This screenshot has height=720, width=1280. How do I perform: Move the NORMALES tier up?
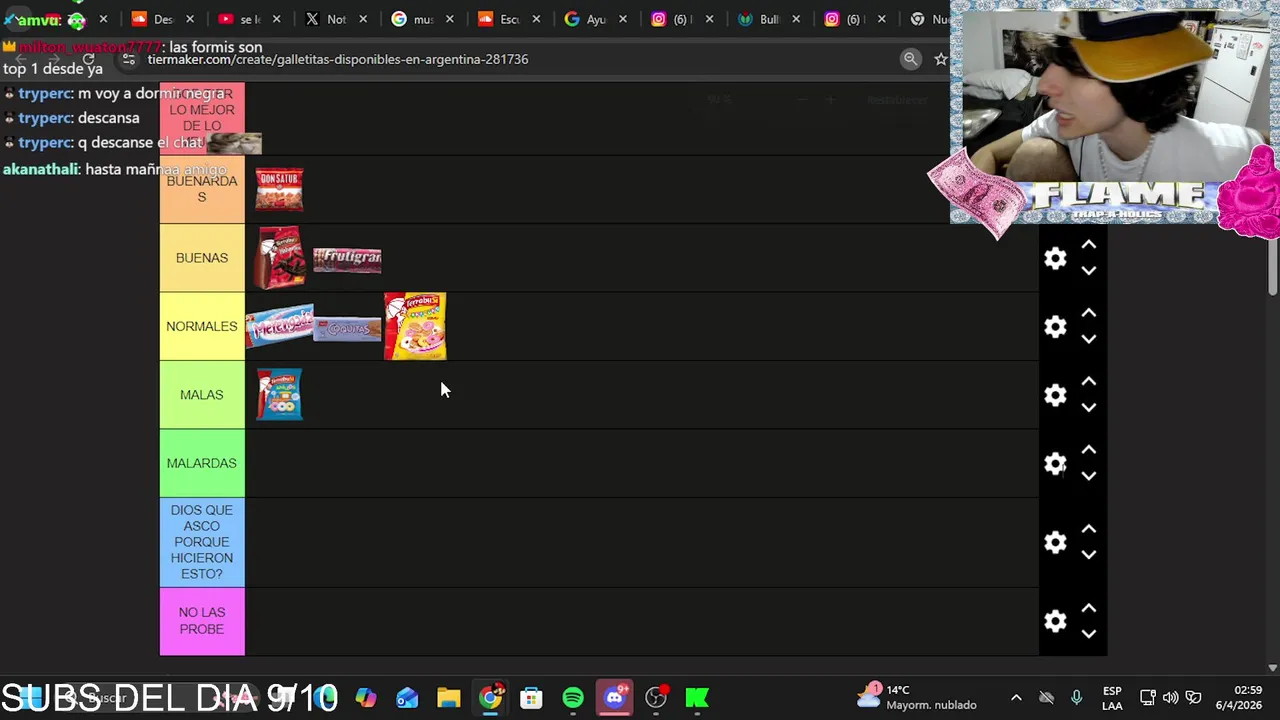[1089, 313]
